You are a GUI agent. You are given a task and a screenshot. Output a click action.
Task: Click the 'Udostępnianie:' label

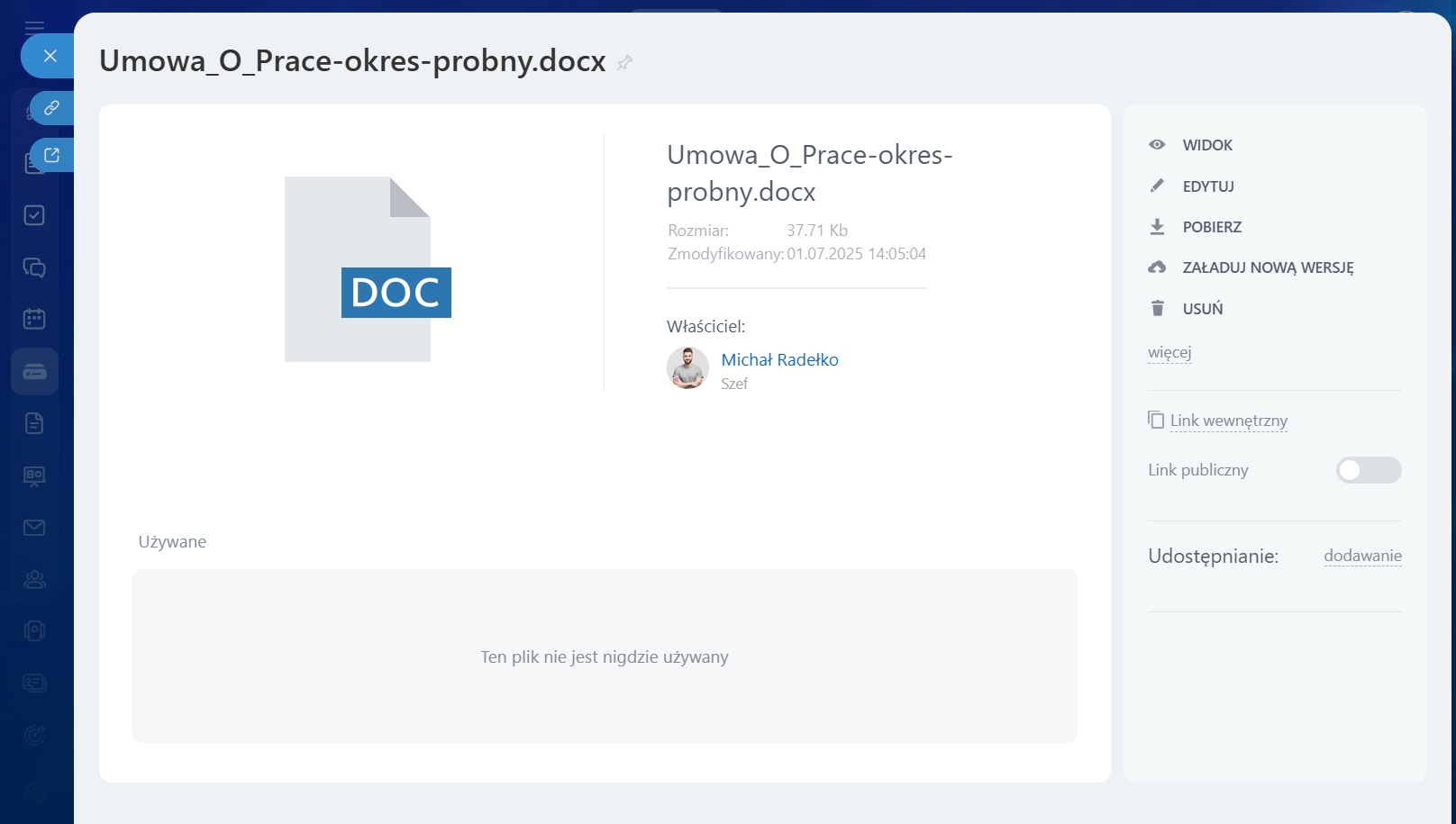[x=1213, y=556]
